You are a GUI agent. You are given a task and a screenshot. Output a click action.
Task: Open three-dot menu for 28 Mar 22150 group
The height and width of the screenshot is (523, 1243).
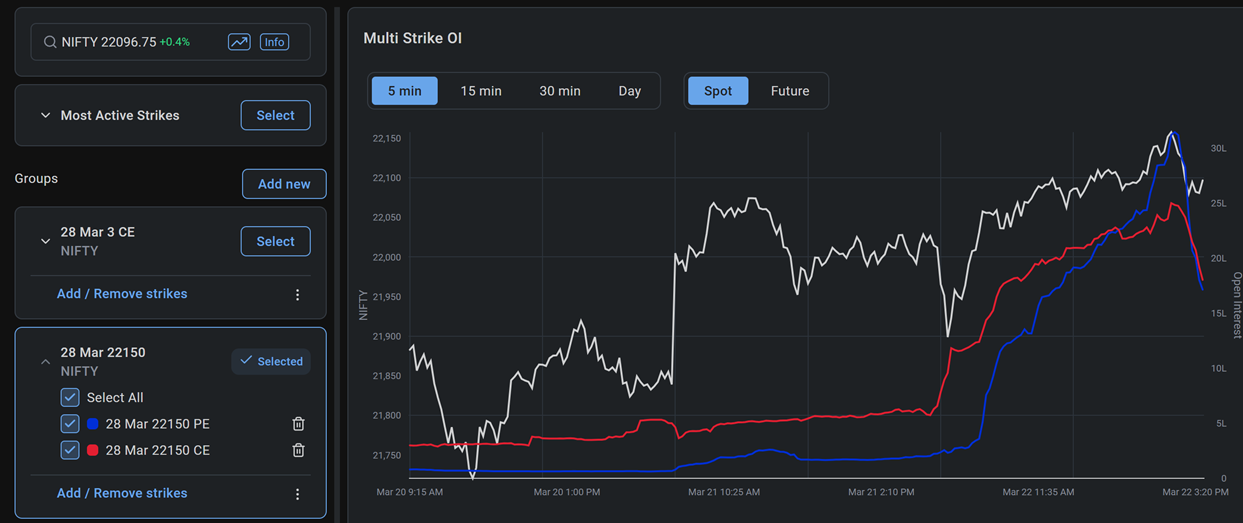pos(297,494)
